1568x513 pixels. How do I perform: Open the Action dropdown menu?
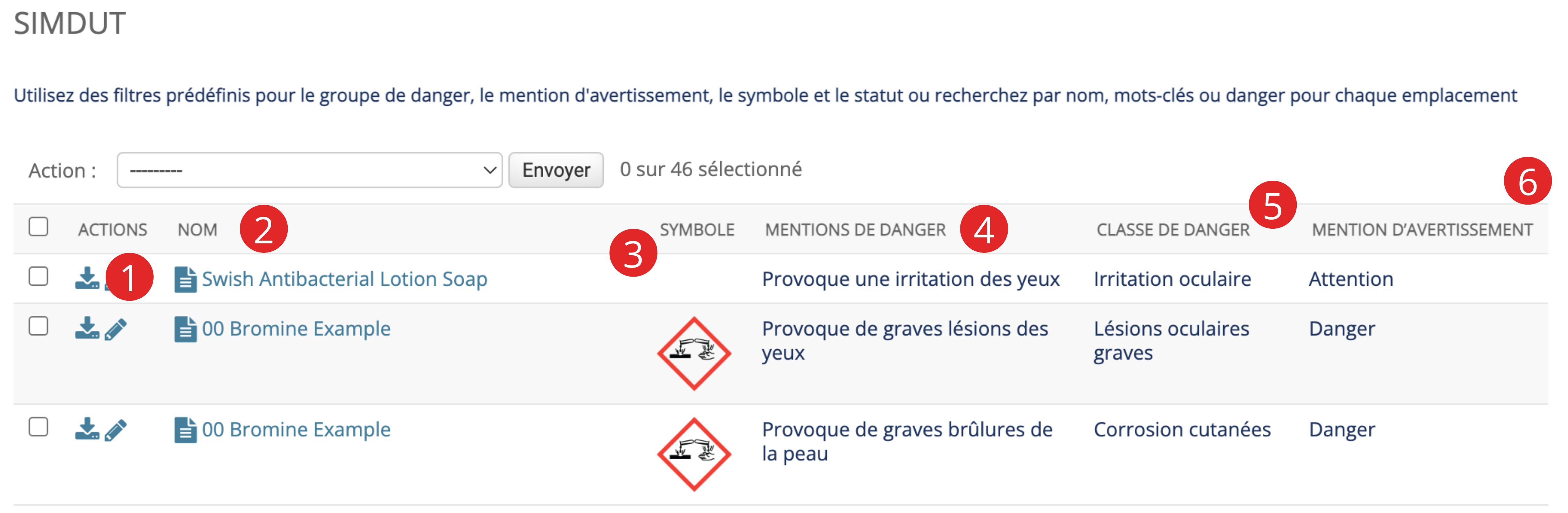point(309,170)
